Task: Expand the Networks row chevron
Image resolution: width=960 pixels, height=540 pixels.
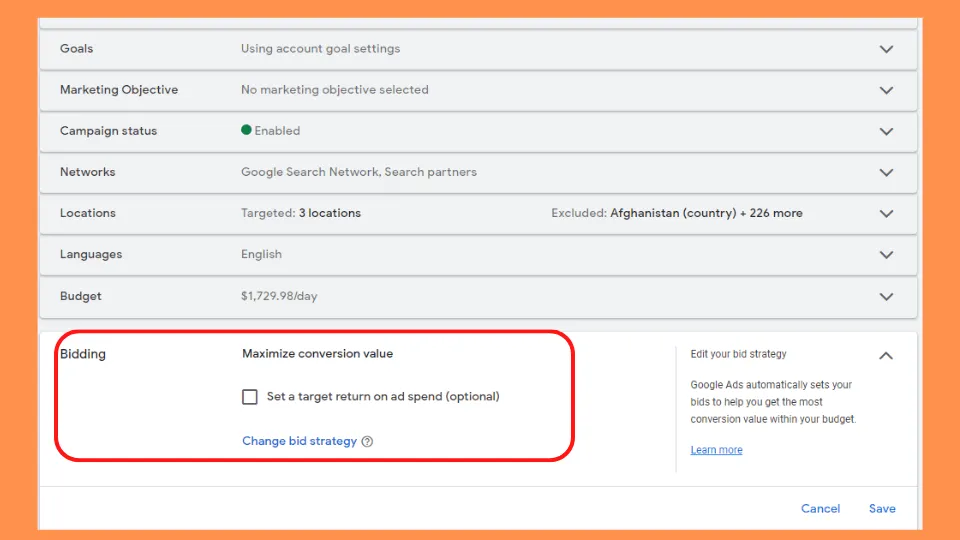Action: [x=886, y=173]
